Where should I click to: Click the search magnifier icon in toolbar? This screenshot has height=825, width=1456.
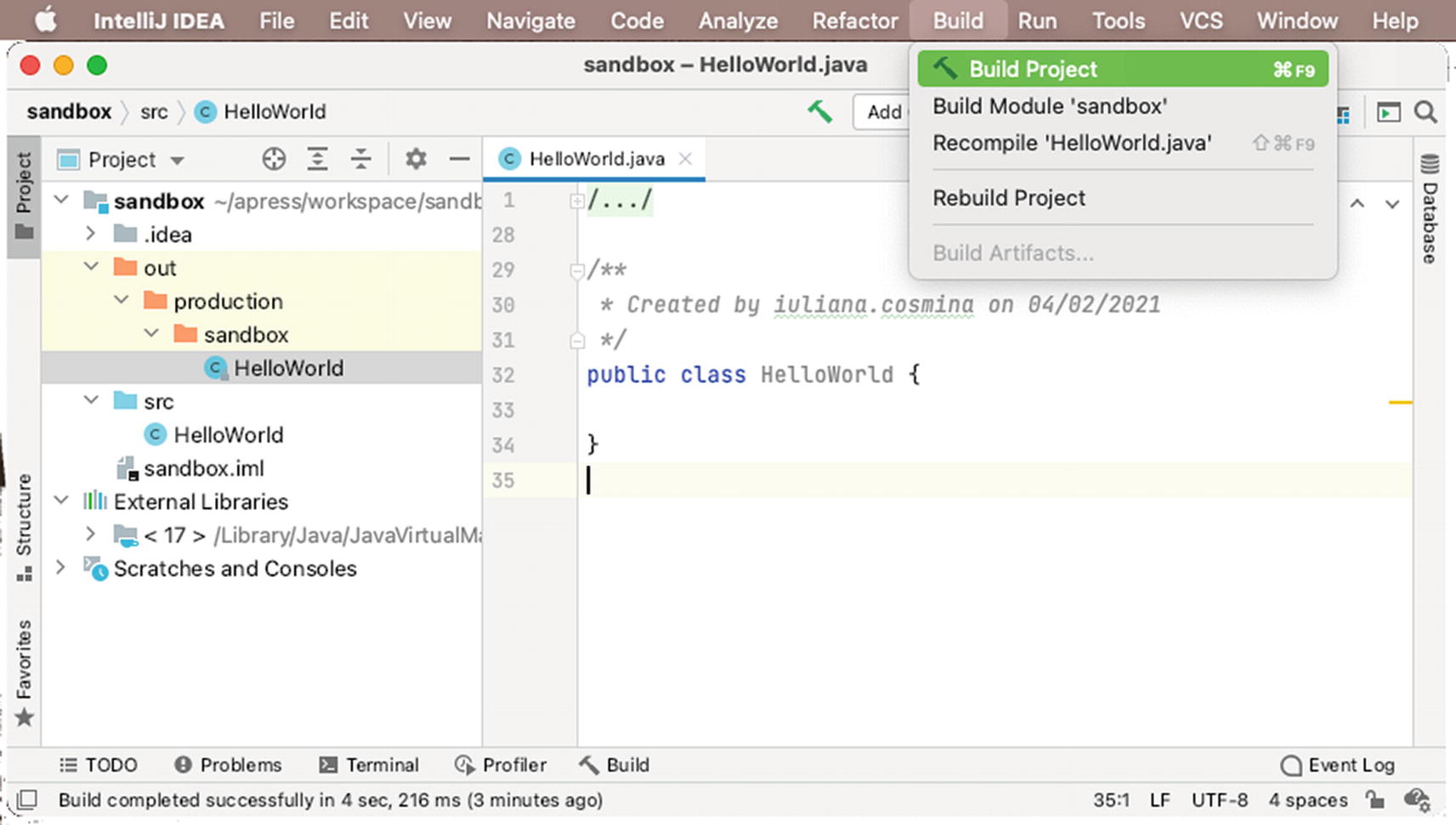1425,112
